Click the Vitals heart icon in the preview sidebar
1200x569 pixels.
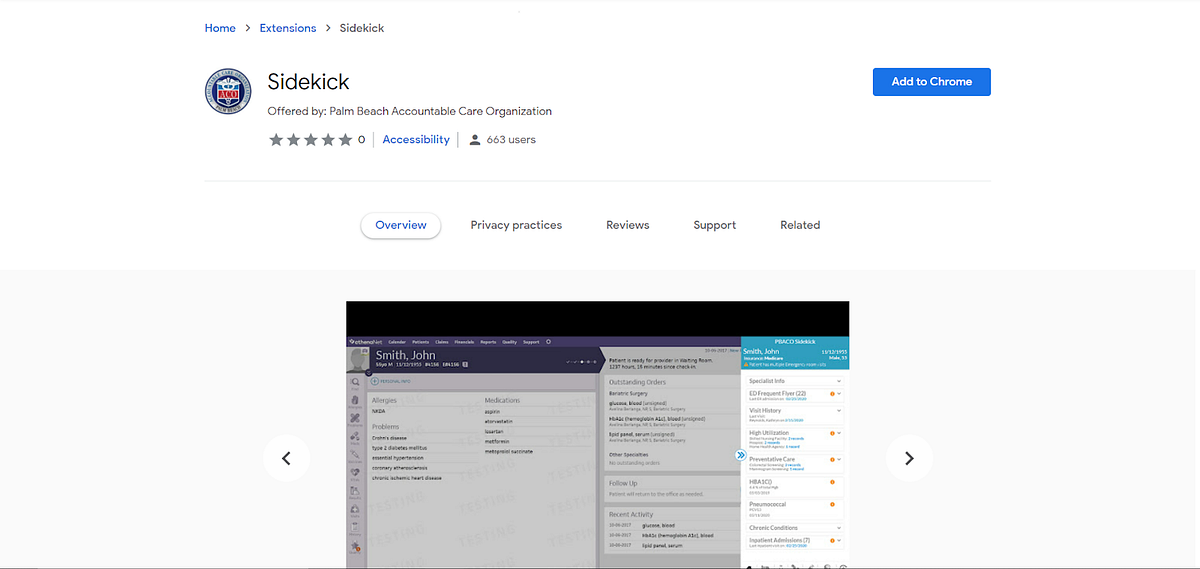pyautogui.click(x=355, y=472)
